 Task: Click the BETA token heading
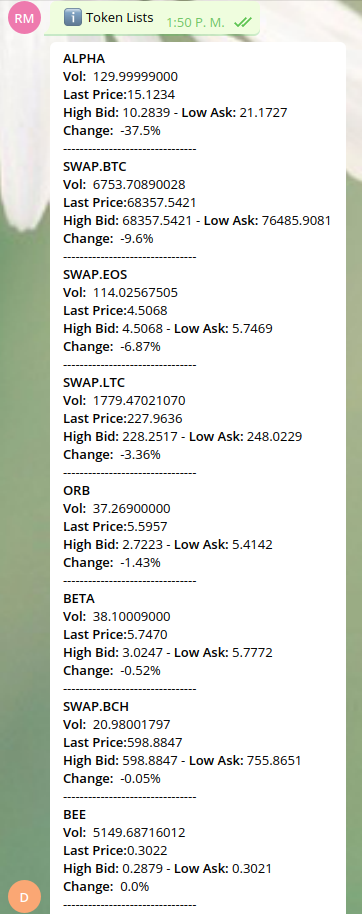pos(79,598)
